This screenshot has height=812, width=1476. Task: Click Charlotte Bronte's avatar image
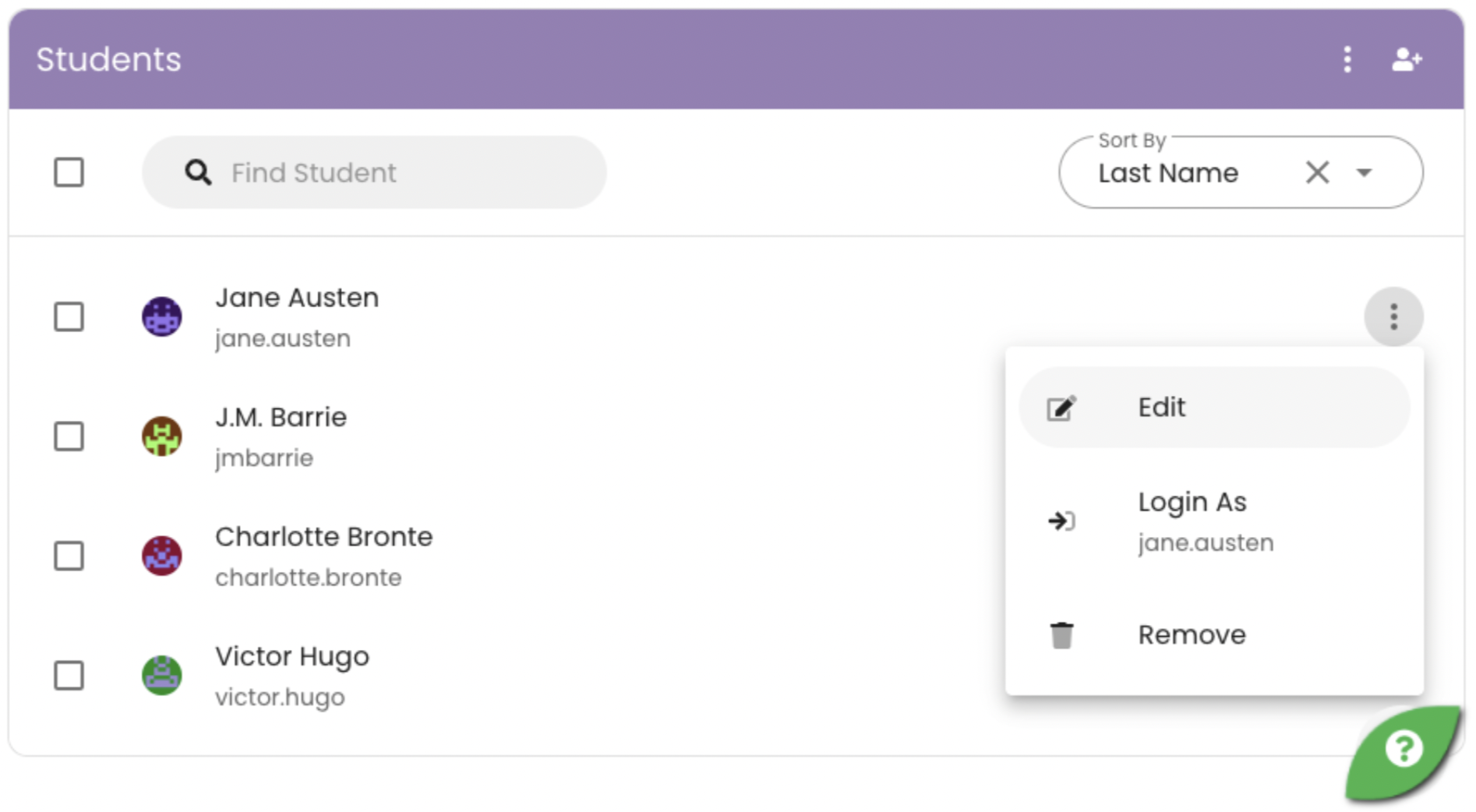[162, 556]
